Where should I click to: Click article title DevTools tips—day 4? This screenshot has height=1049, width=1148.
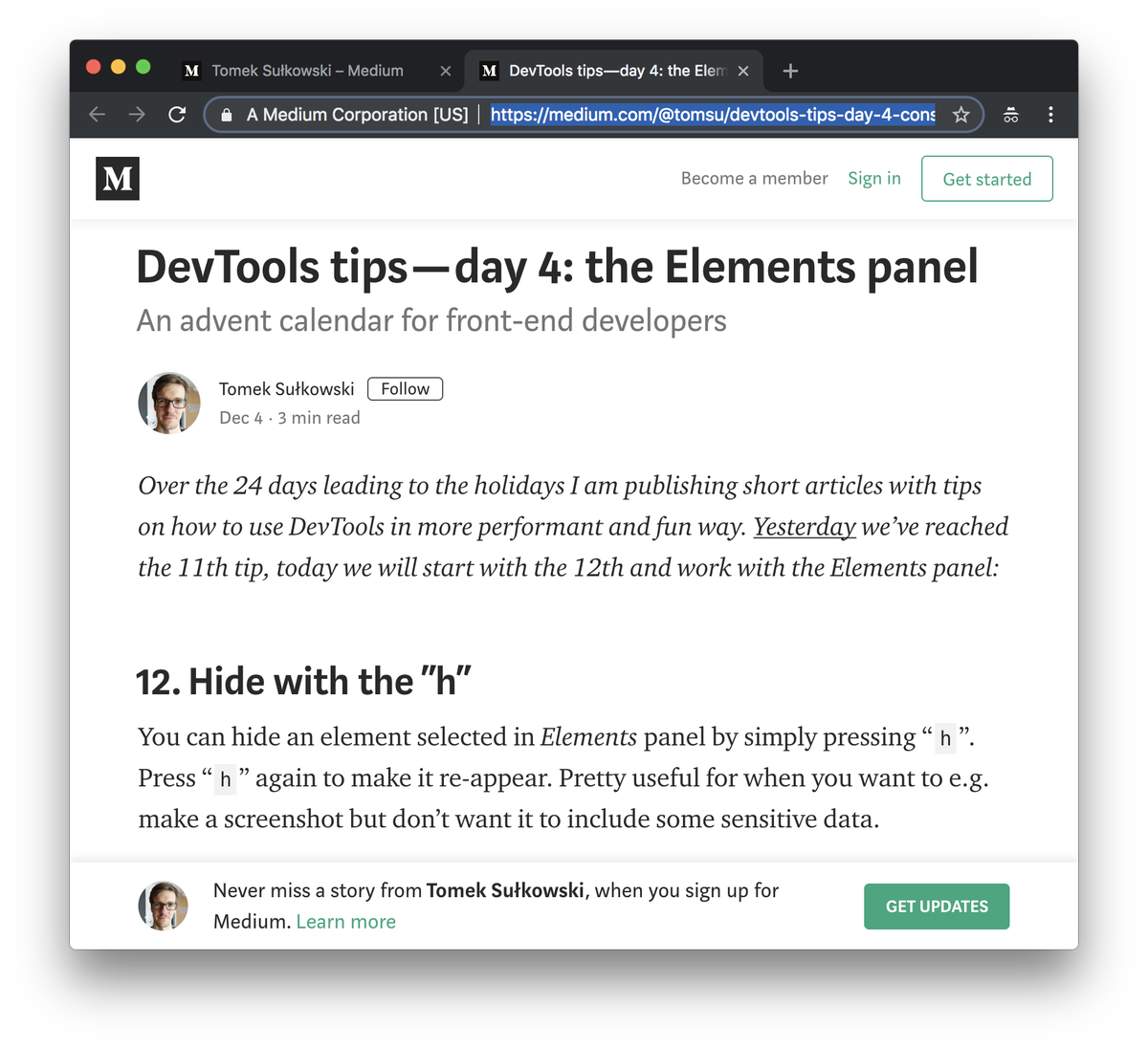tap(558, 267)
